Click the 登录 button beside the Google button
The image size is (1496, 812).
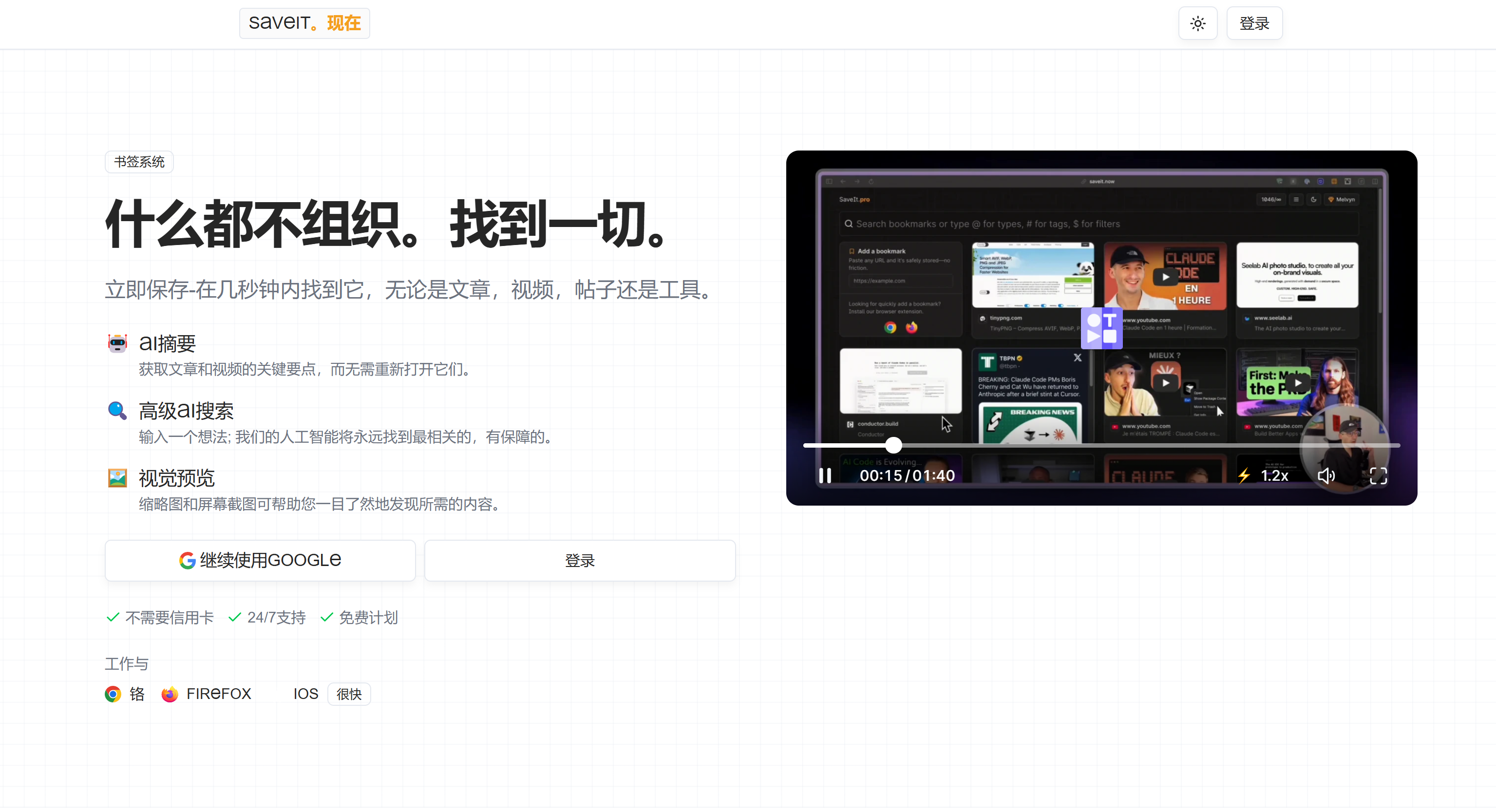(x=580, y=561)
